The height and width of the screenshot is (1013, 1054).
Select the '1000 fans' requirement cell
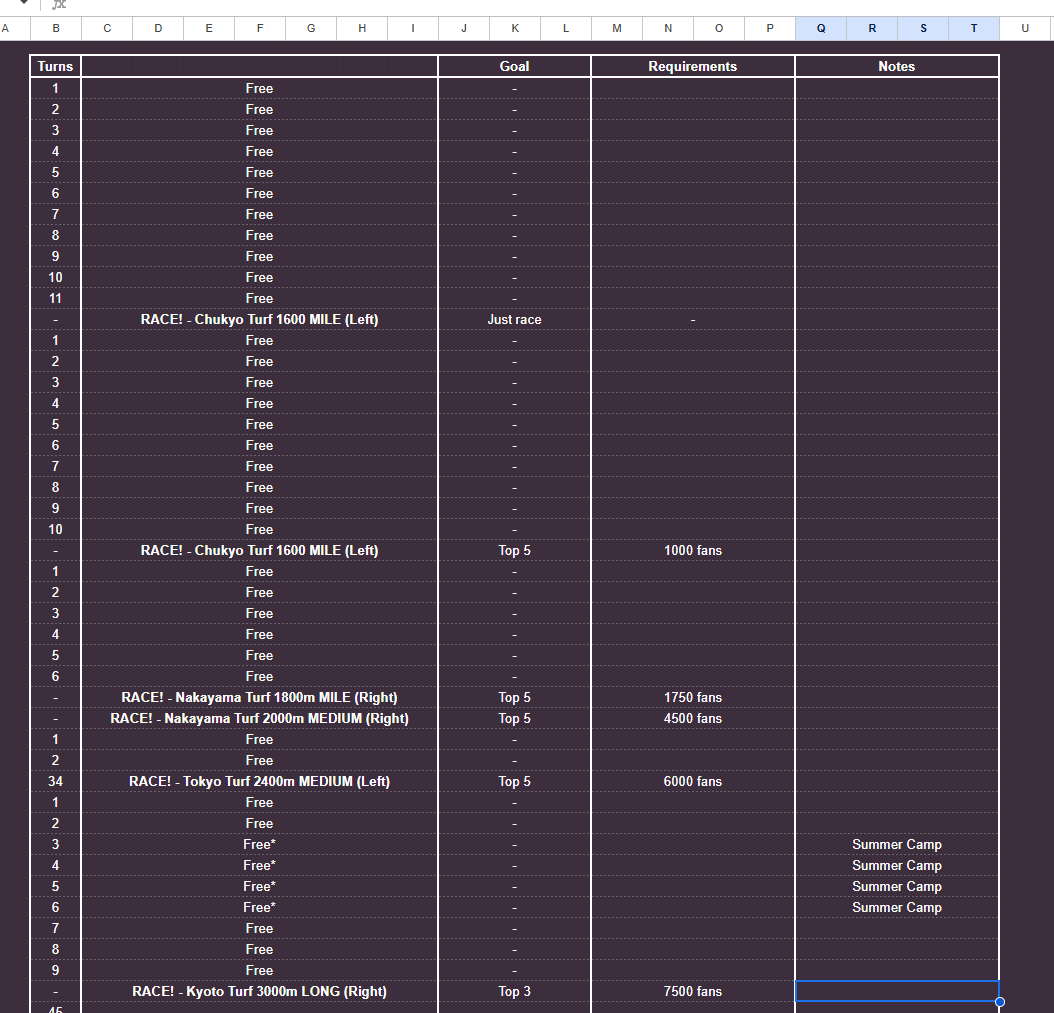click(x=692, y=551)
